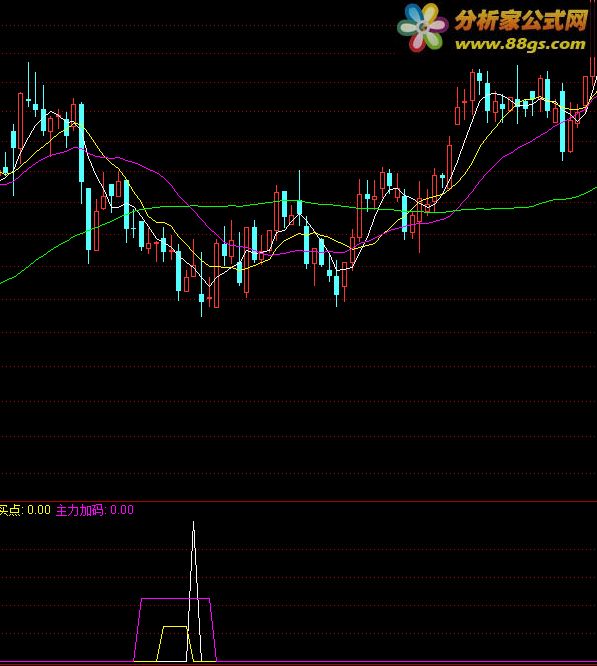Viewport: 597px width, 666px height.
Task: Click the 主力加码 indicator label
Action: point(95,510)
